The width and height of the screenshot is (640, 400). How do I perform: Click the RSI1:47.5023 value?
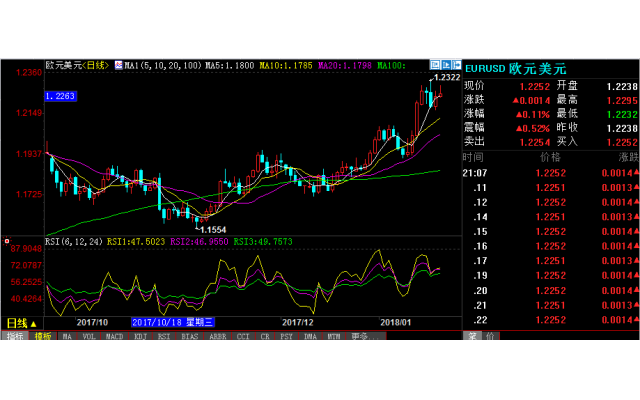[x=136, y=242]
